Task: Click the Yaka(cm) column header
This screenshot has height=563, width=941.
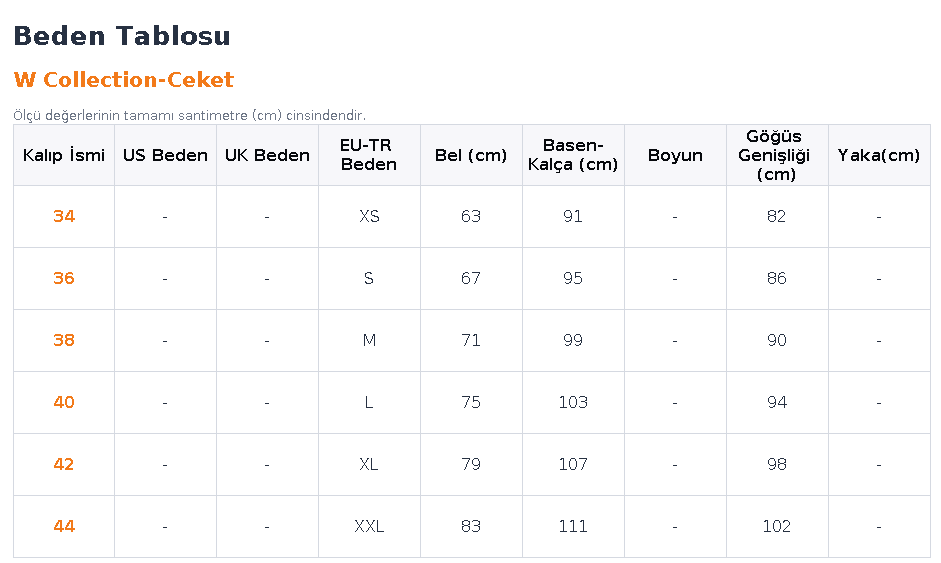Action: click(879, 155)
